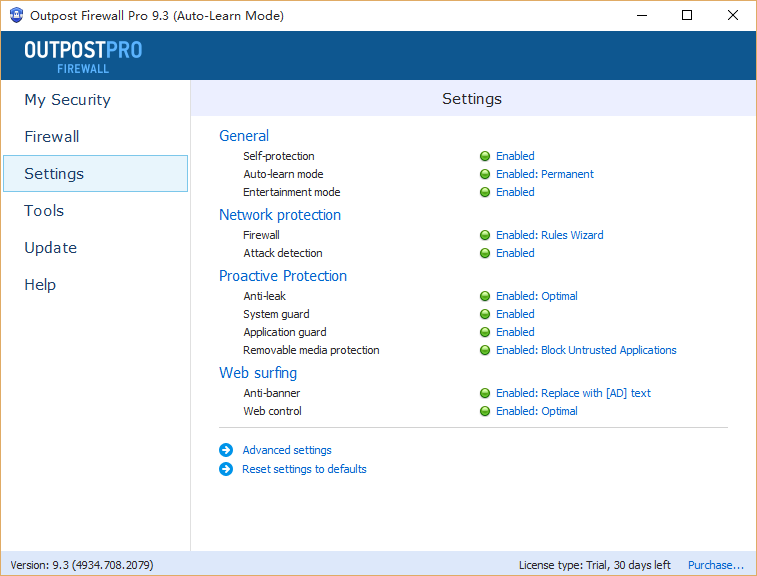
Task: Click the green status dot for Anti-banner
Action: 485,393
